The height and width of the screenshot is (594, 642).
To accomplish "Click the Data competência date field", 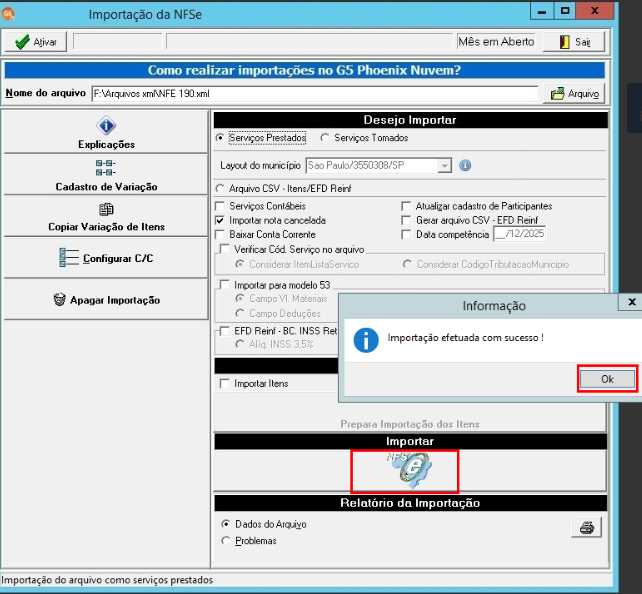I will point(520,234).
